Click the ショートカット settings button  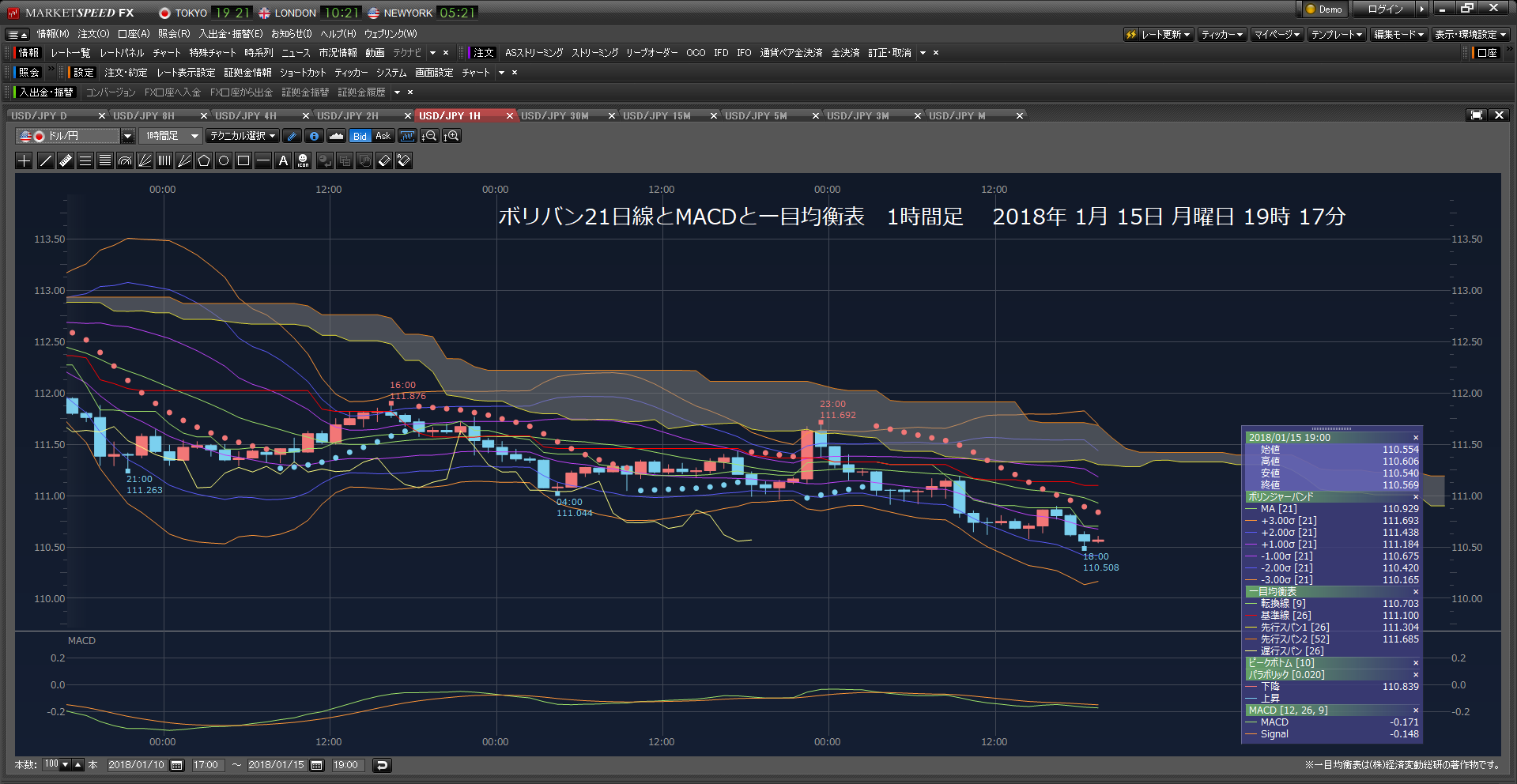(303, 73)
